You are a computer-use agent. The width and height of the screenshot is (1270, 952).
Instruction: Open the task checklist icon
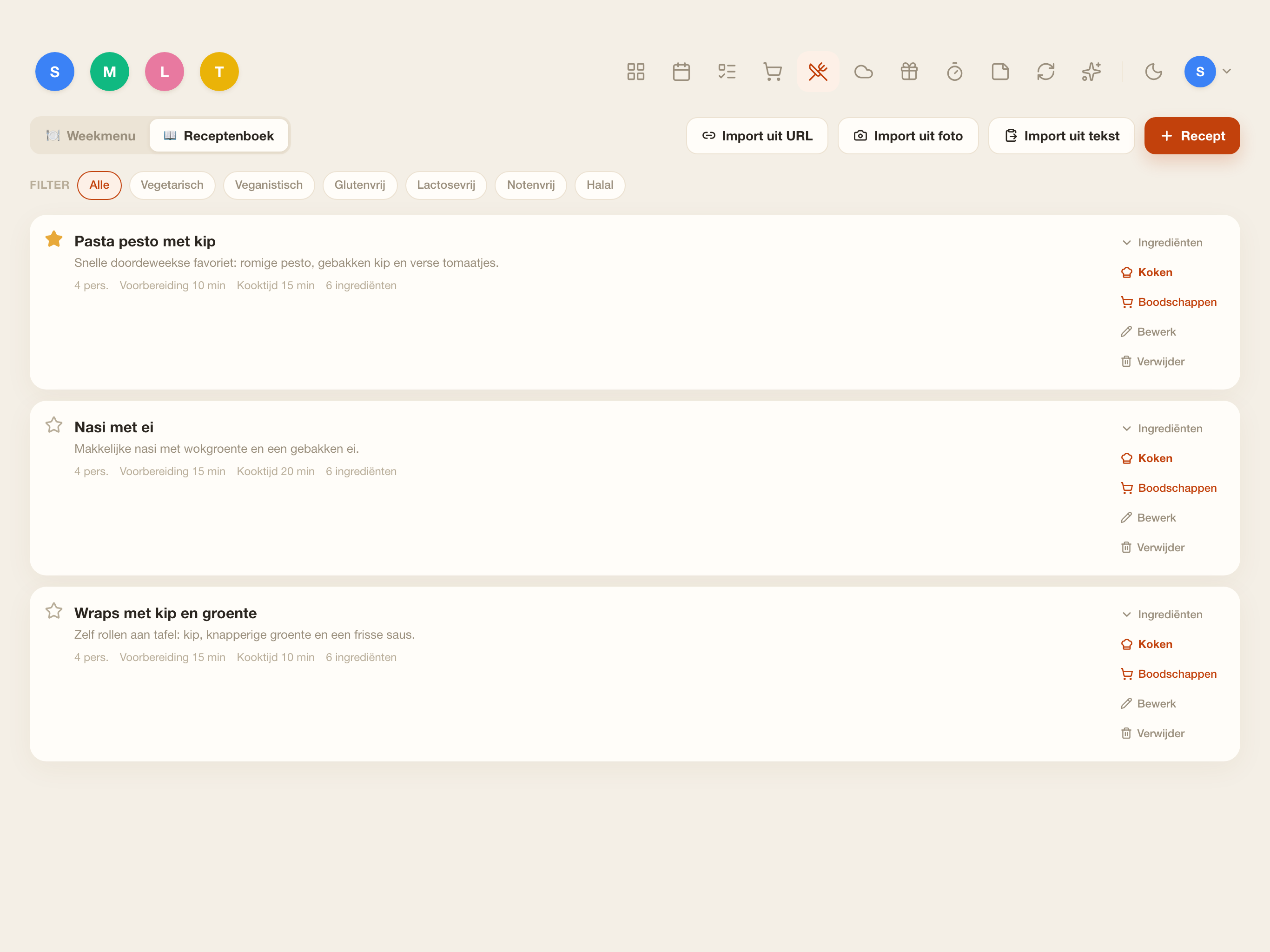727,72
